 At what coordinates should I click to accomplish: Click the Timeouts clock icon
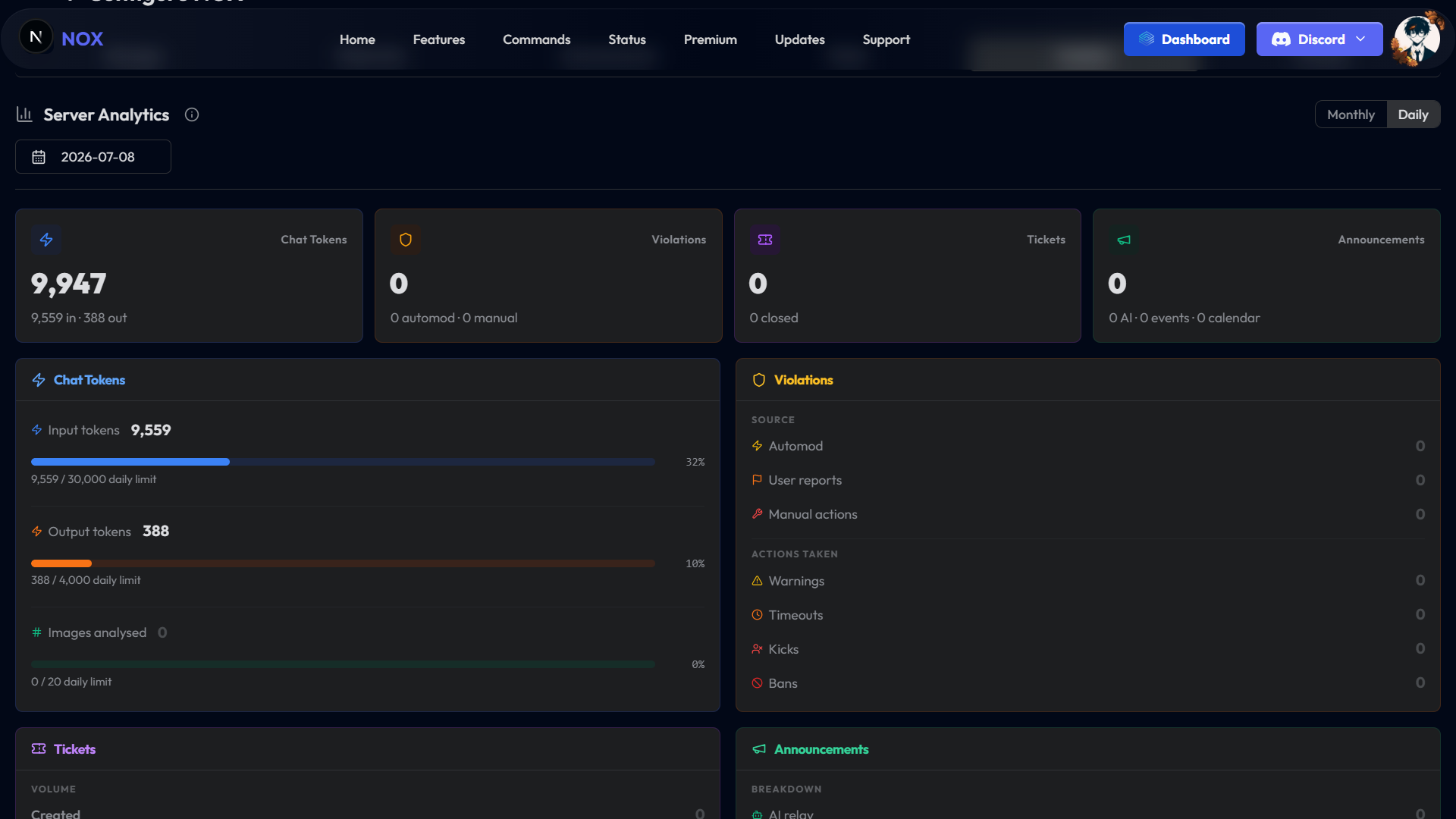pyautogui.click(x=757, y=615)
